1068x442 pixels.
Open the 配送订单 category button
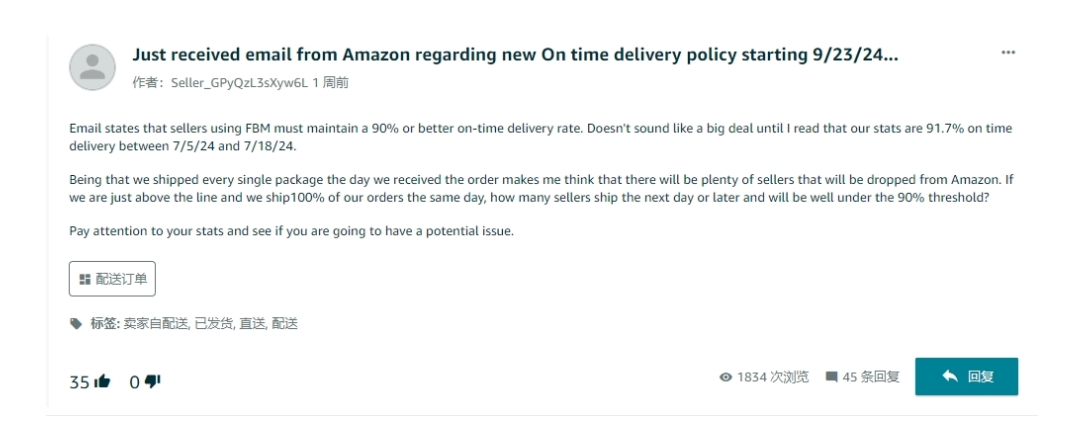(x=112, y=279)
